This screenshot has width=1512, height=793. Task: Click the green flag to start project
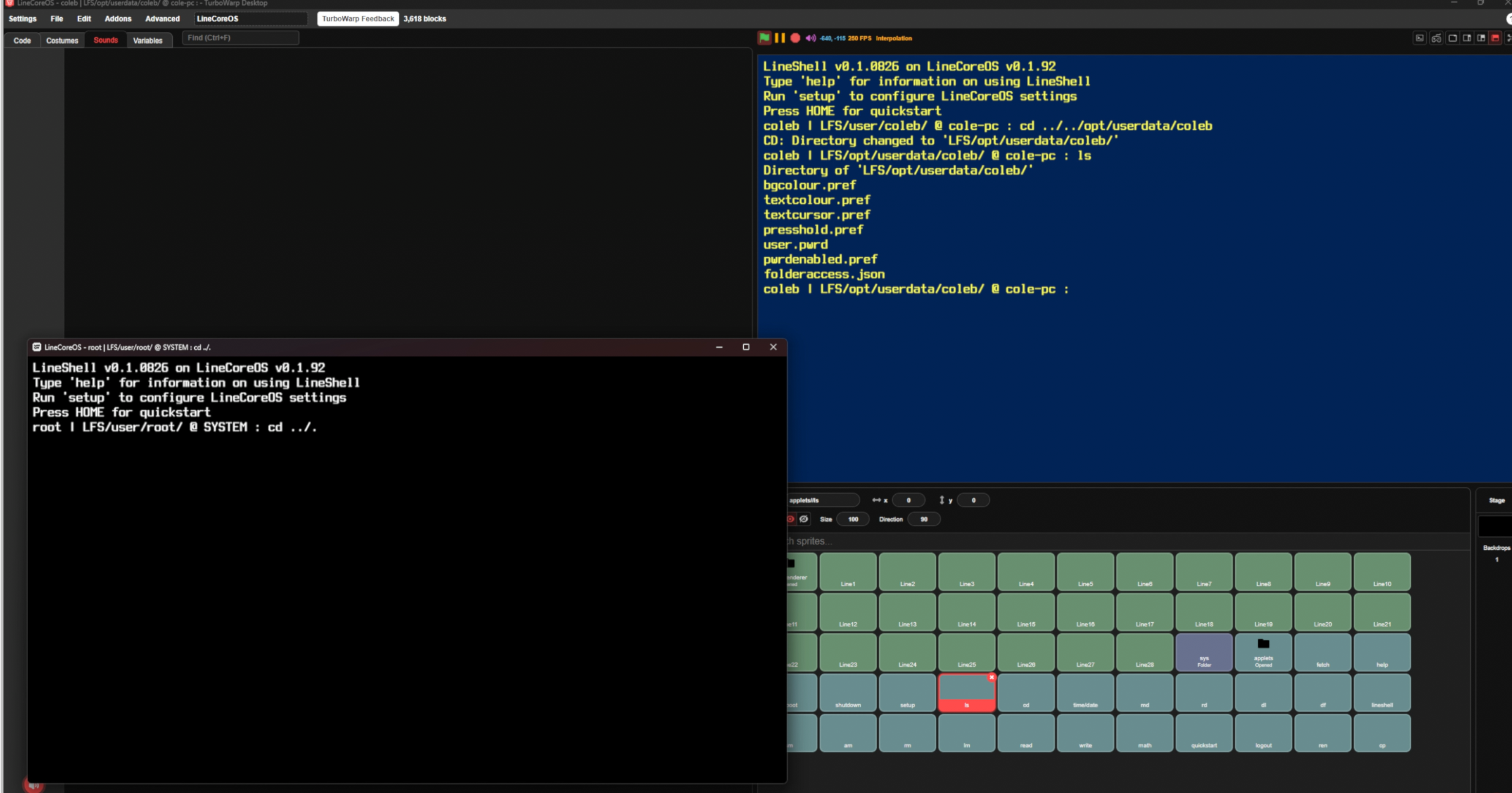tap(764, 38)
